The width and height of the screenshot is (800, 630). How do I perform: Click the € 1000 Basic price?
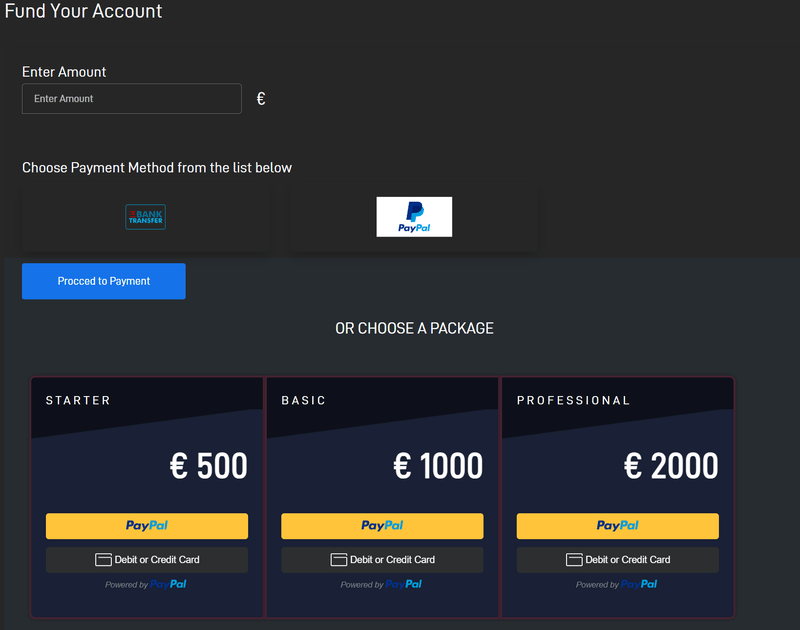tap(438, 466)
